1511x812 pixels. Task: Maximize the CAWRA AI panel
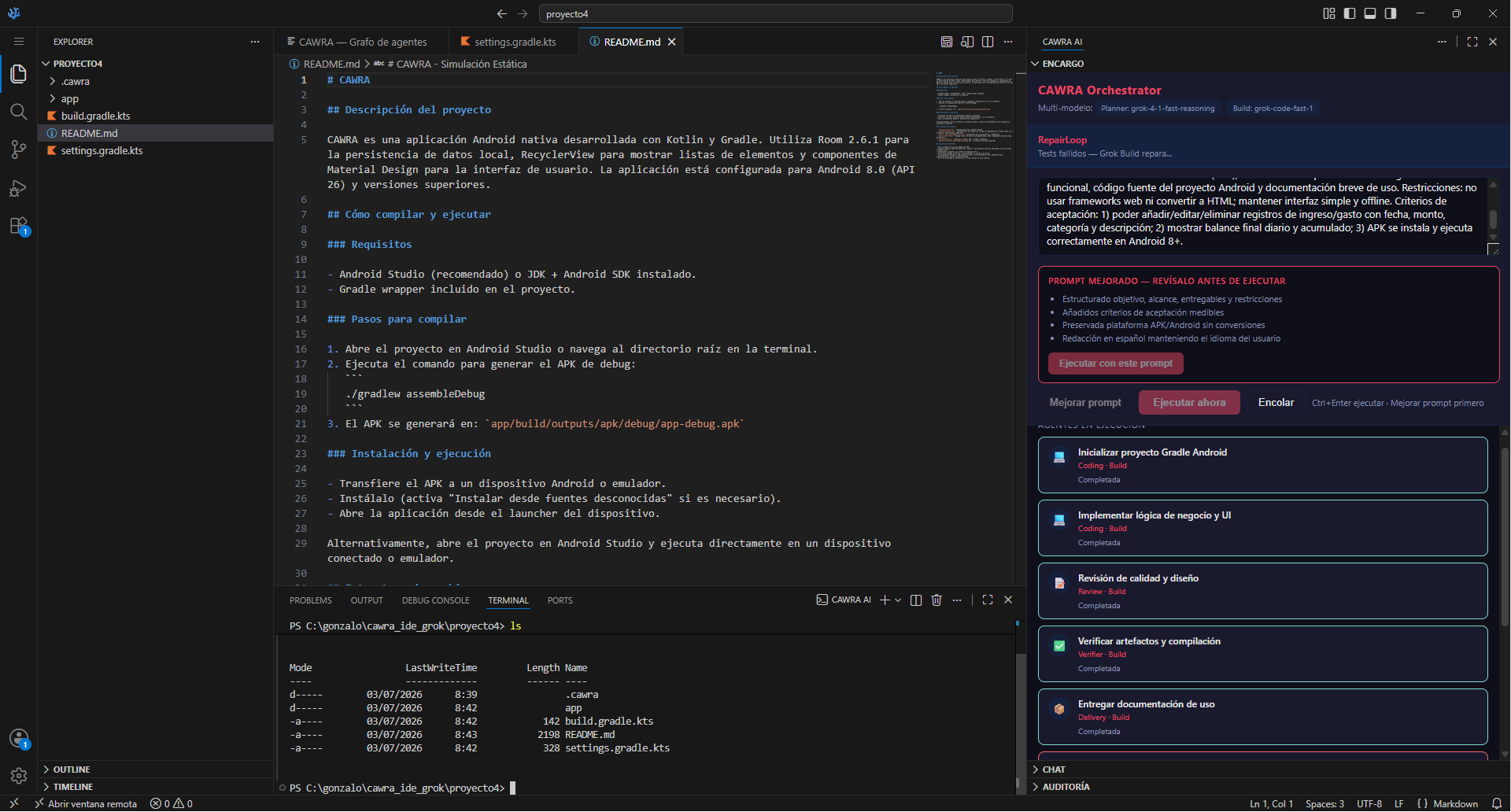pos(1472,42)
